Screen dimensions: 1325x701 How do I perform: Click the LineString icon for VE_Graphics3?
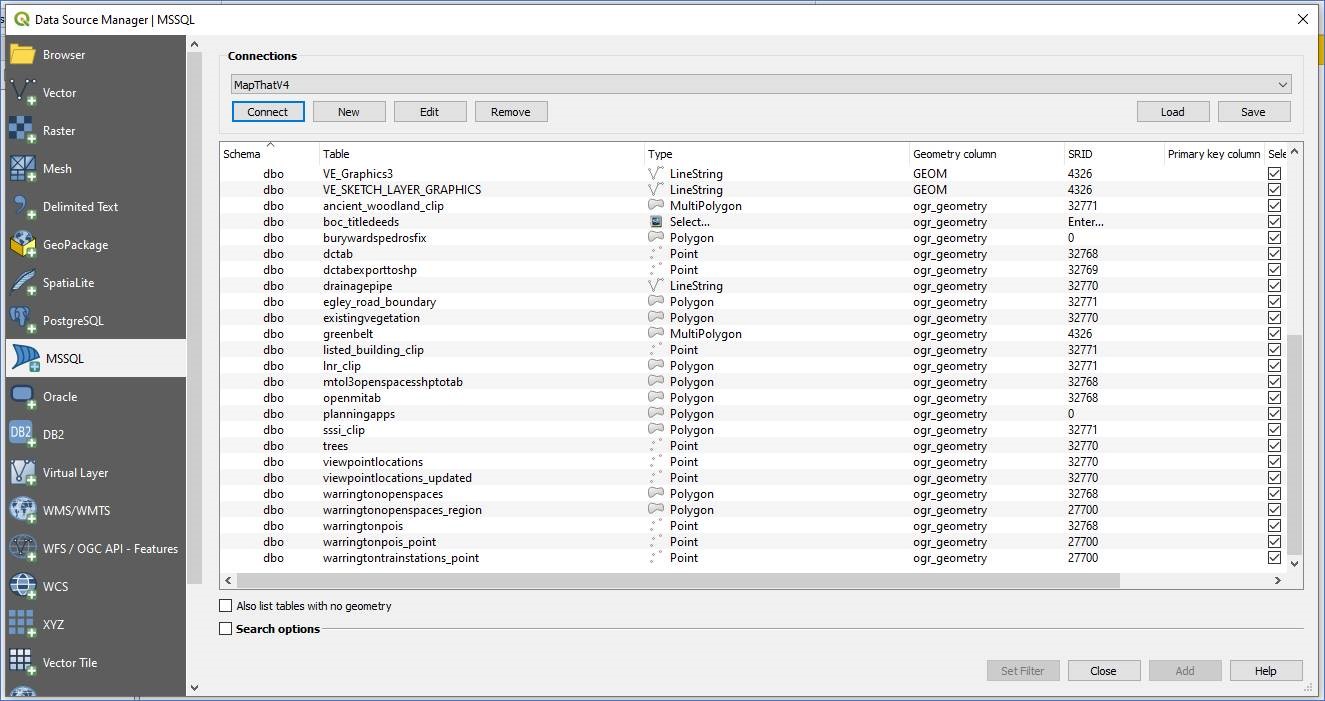tap(656, 174)
